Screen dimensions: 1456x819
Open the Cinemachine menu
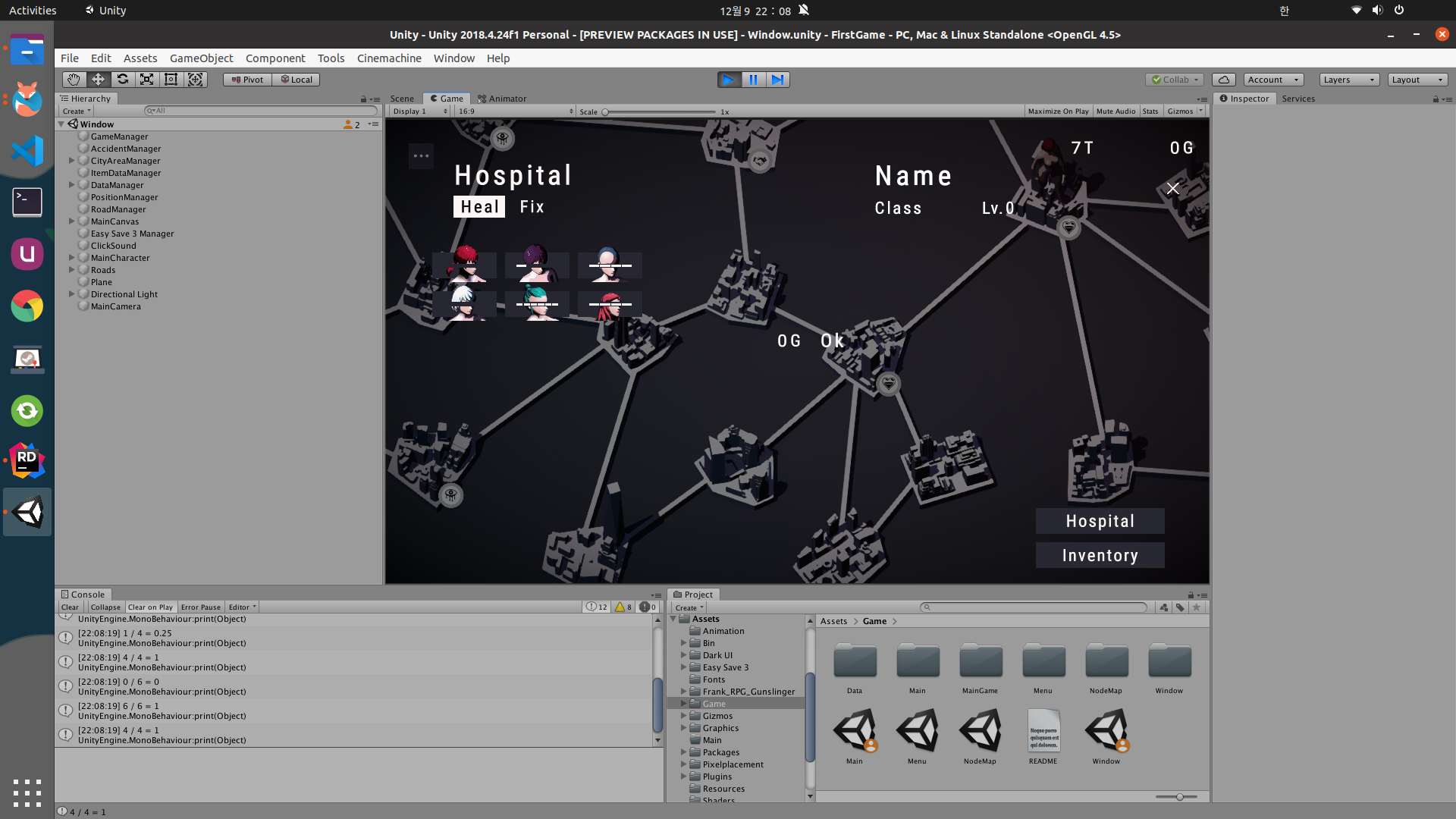389,58
